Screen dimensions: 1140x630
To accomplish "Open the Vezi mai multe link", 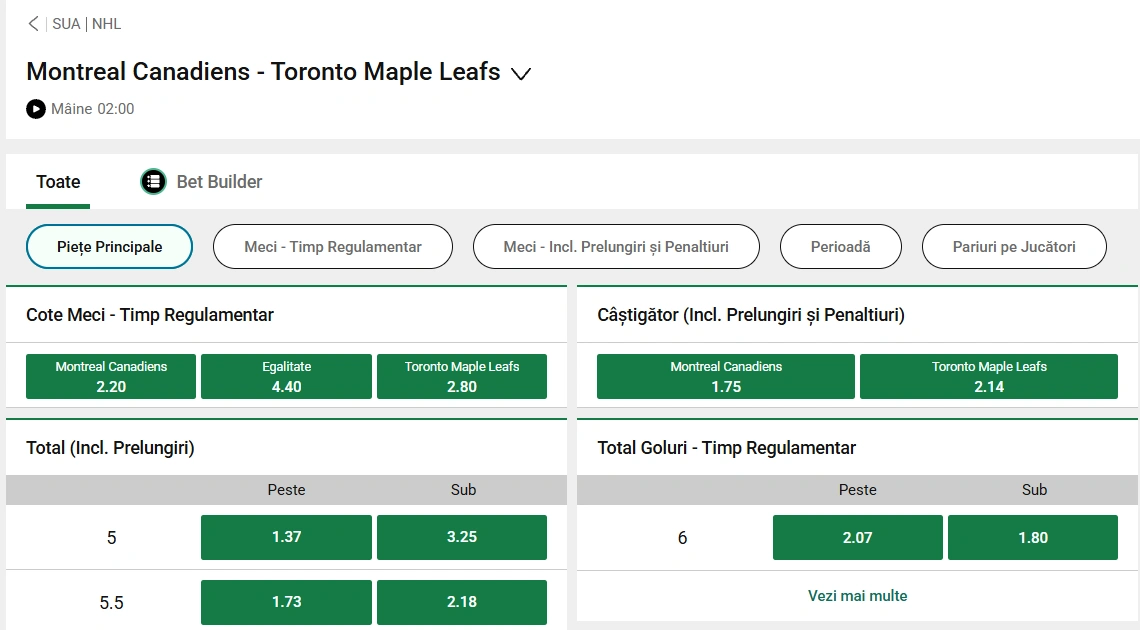I will [x=857, y=594].
